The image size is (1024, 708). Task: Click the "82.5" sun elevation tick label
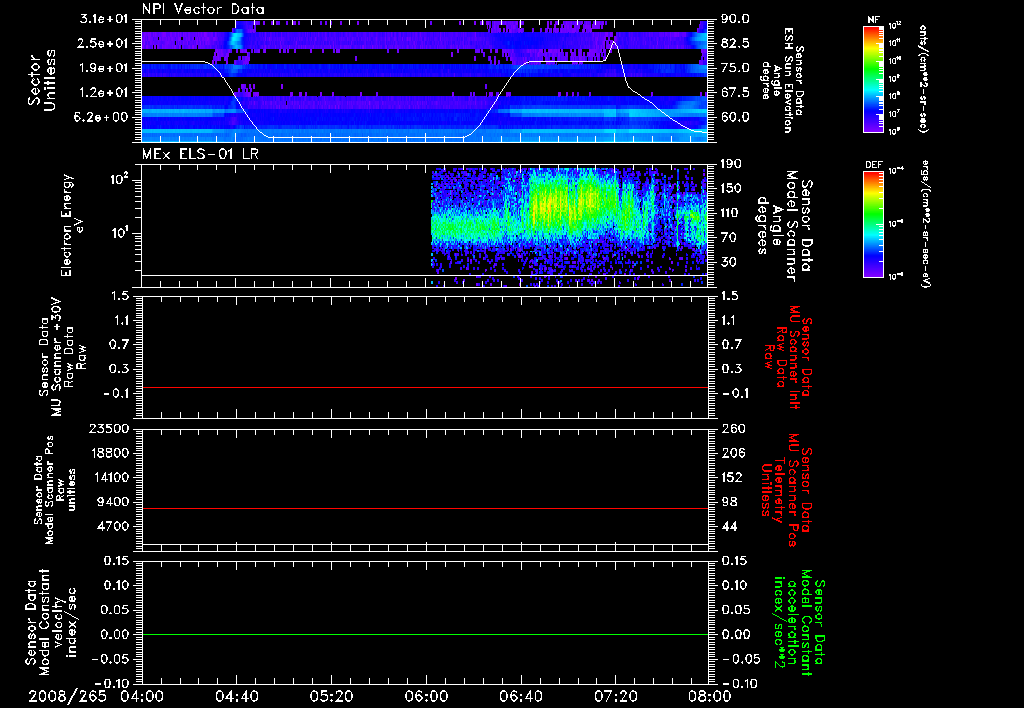(x=735, y=43)
